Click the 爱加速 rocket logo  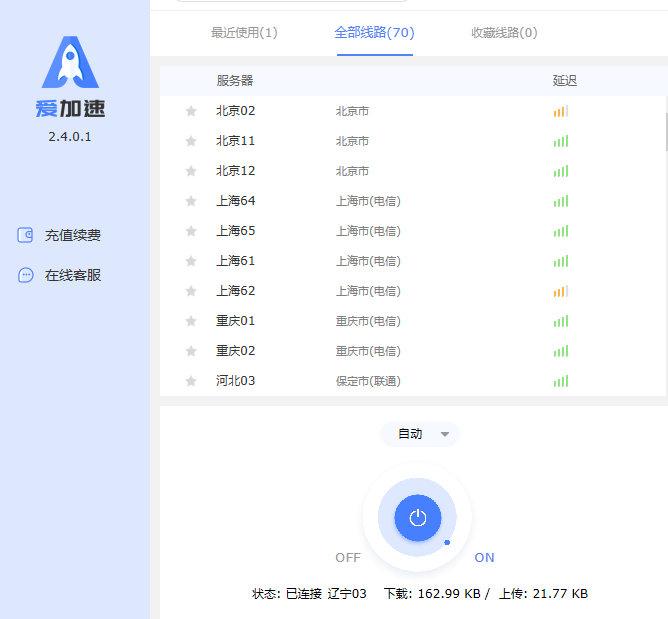70,64
